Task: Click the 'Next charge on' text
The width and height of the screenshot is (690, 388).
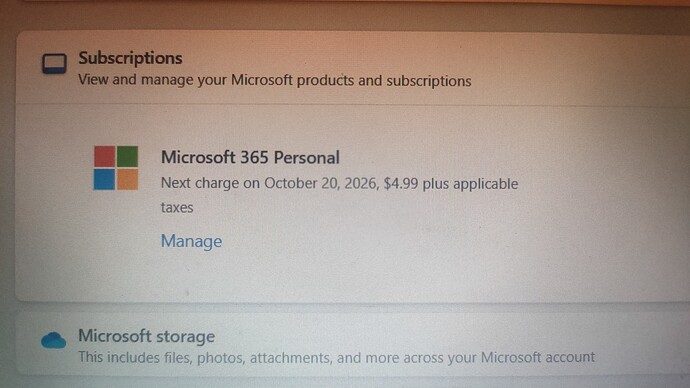Action: tap(210, 183)
